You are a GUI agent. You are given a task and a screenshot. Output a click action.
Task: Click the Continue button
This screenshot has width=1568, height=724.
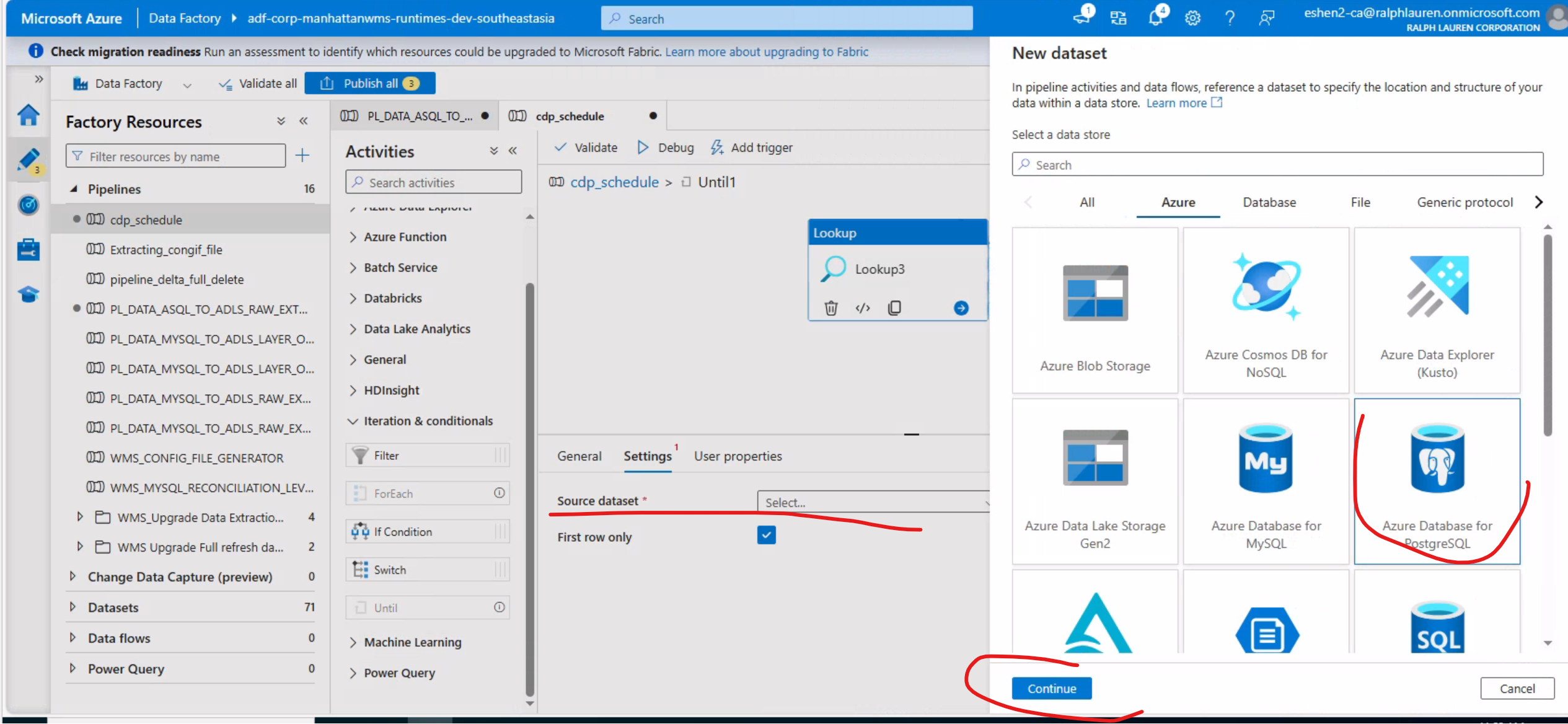[x=1051, y=688]
